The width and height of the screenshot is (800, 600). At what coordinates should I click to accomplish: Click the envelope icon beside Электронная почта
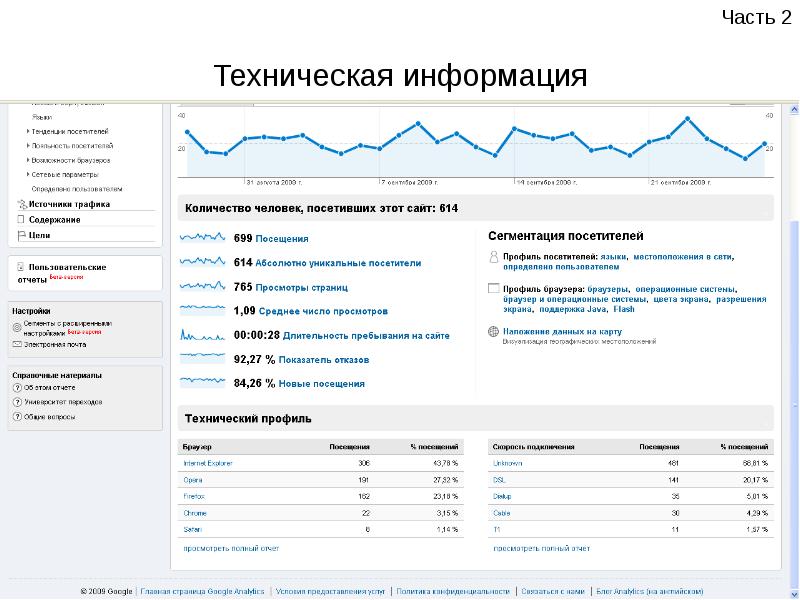17,344
